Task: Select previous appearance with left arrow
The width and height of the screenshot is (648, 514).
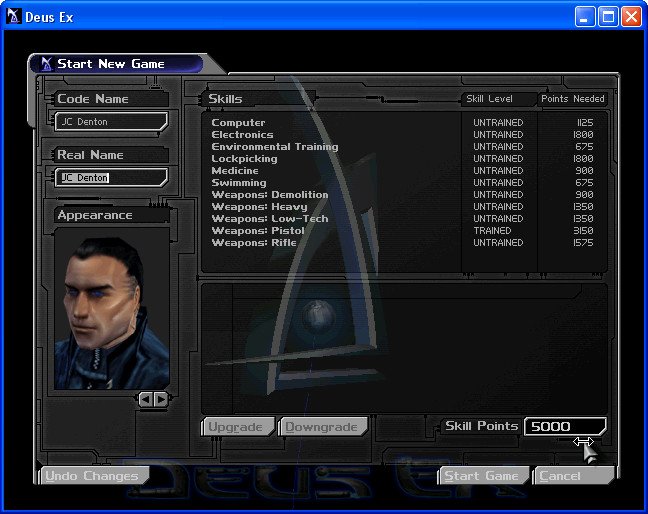Action: point(145,399)
